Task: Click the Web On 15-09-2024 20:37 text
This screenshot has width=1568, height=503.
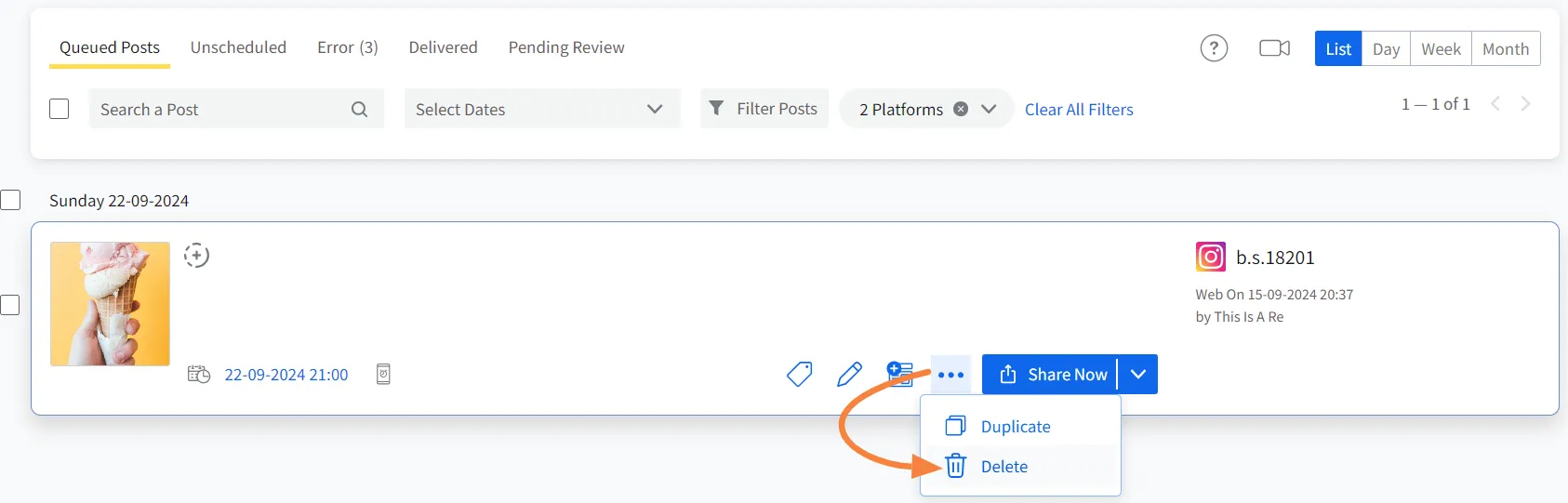Action: click(1274, 295)
